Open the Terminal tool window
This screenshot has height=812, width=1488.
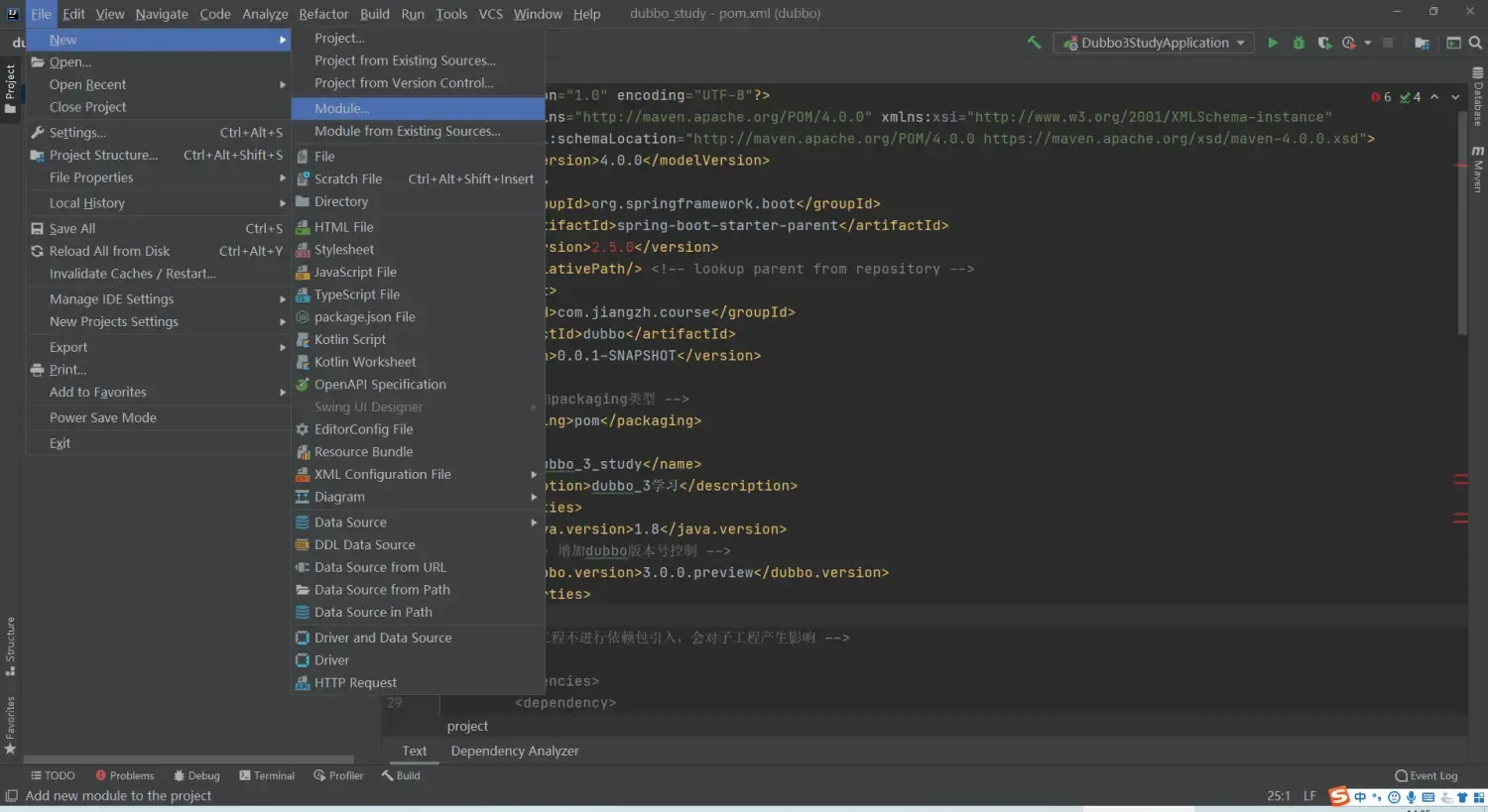click(x=267, y=775)
